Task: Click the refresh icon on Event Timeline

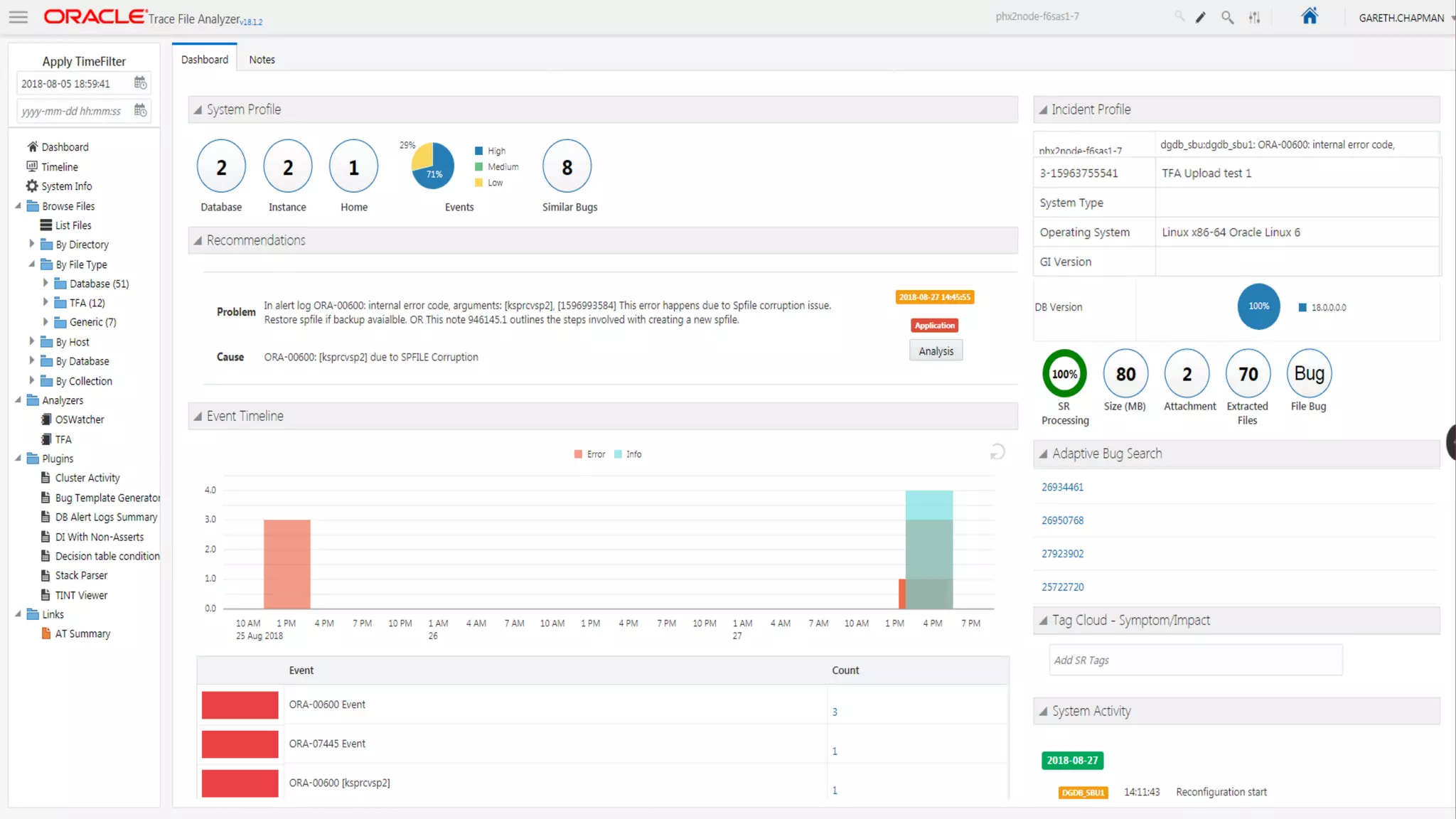Action: pos(997,452)
